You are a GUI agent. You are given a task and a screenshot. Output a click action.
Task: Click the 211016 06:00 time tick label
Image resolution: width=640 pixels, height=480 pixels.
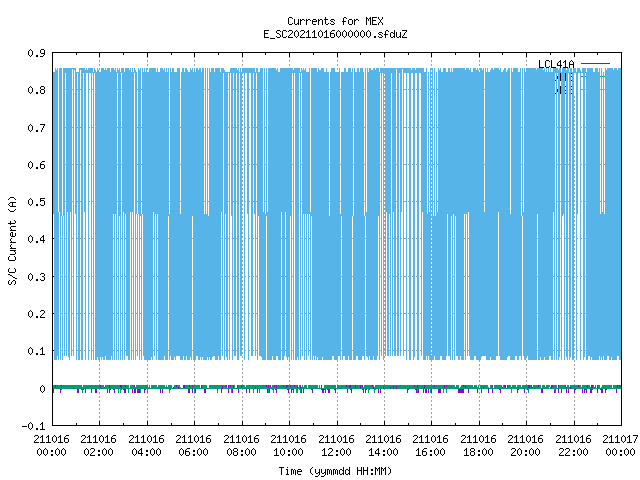[x=193, y=445]
